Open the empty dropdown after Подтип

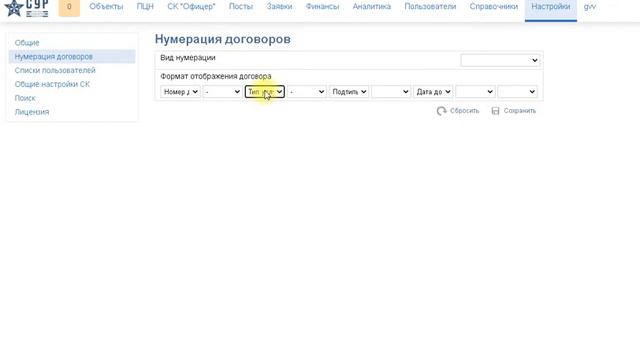click(391, 92)
